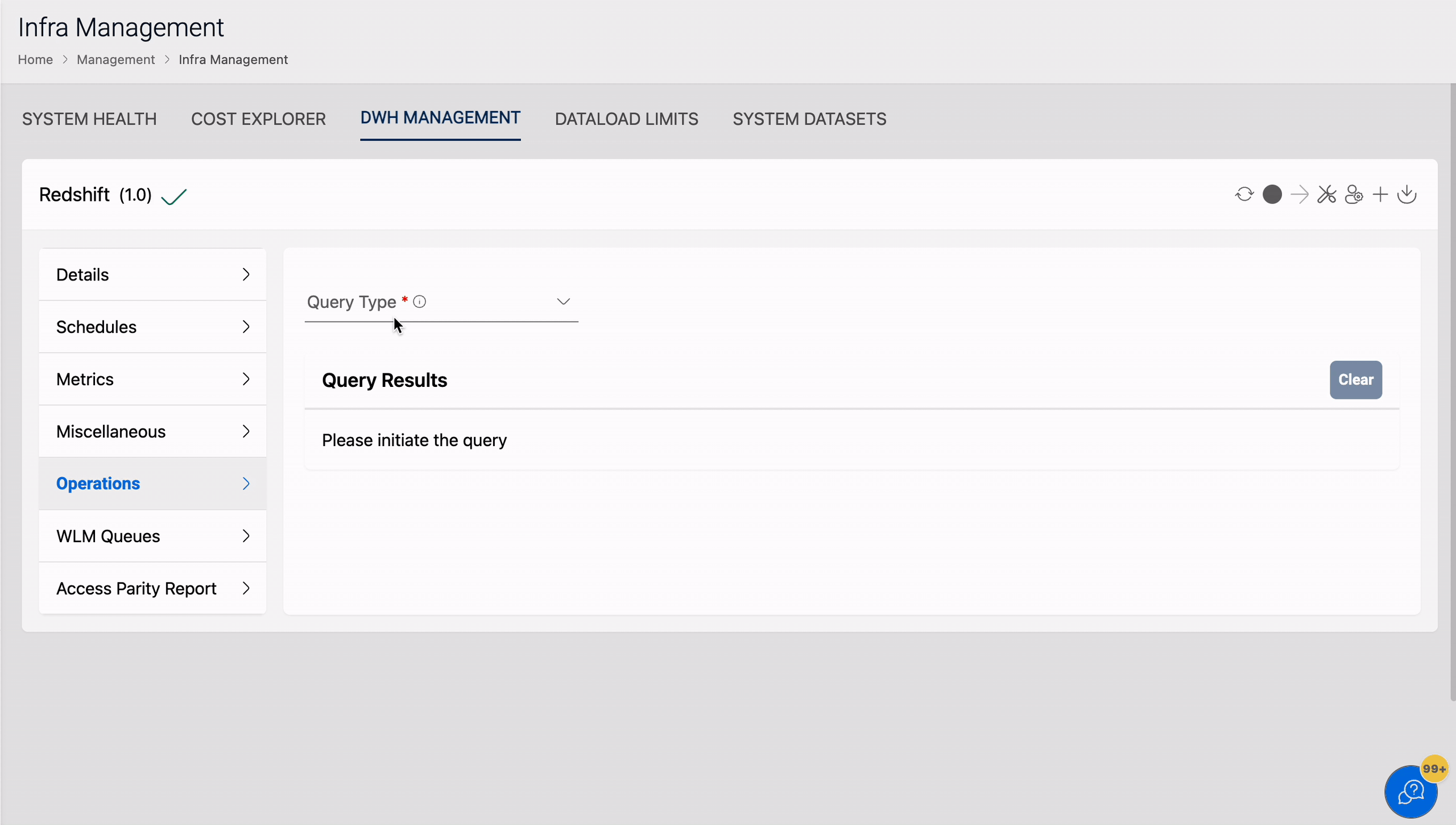Click the refresh/sync icon
The width and height of the screenshot is (1456, 825).
(x=1244, y=194)
